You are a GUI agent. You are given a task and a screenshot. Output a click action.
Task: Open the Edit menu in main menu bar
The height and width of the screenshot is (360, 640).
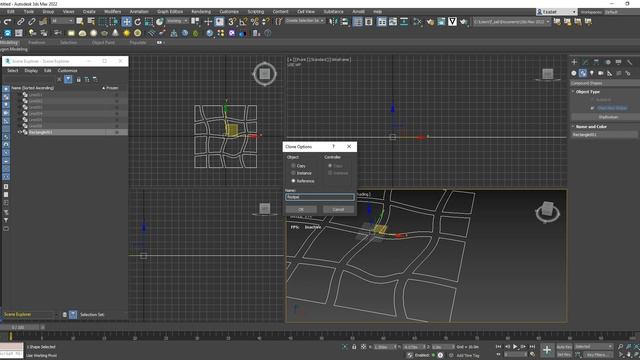(11, 11)
